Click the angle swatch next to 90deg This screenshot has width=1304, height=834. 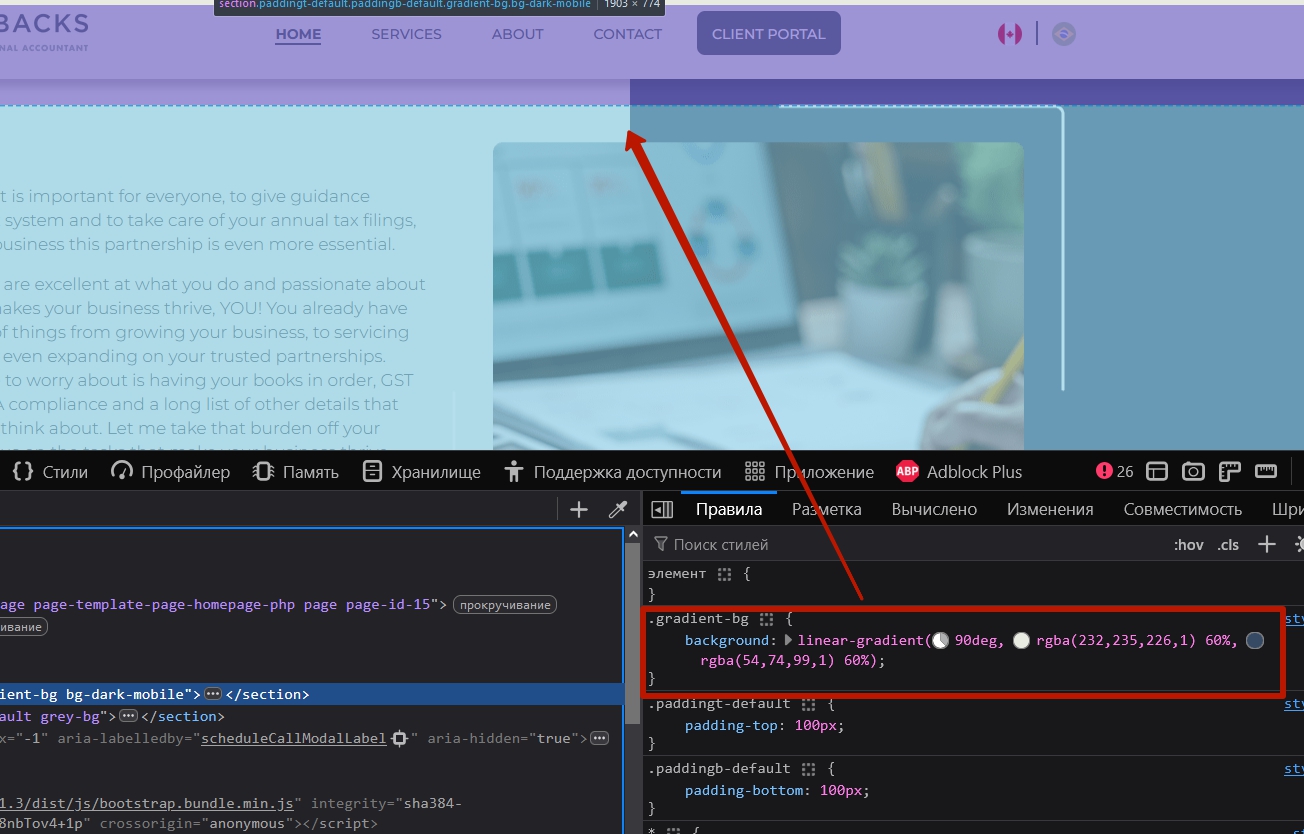[x=940, y=641]
